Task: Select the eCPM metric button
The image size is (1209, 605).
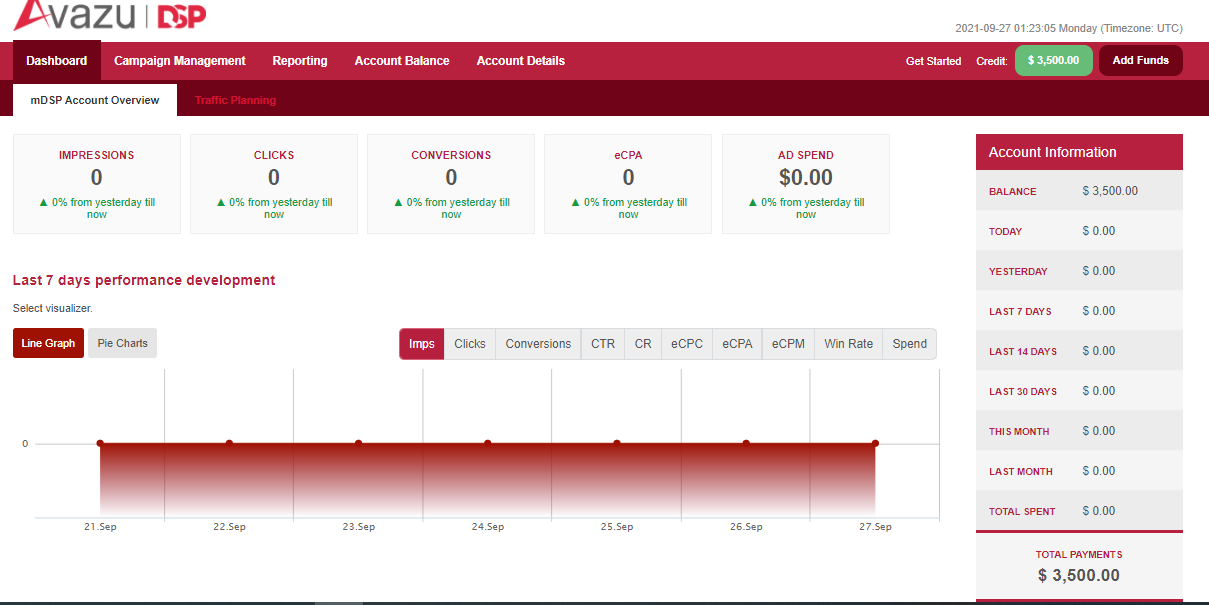Action: 788,344
